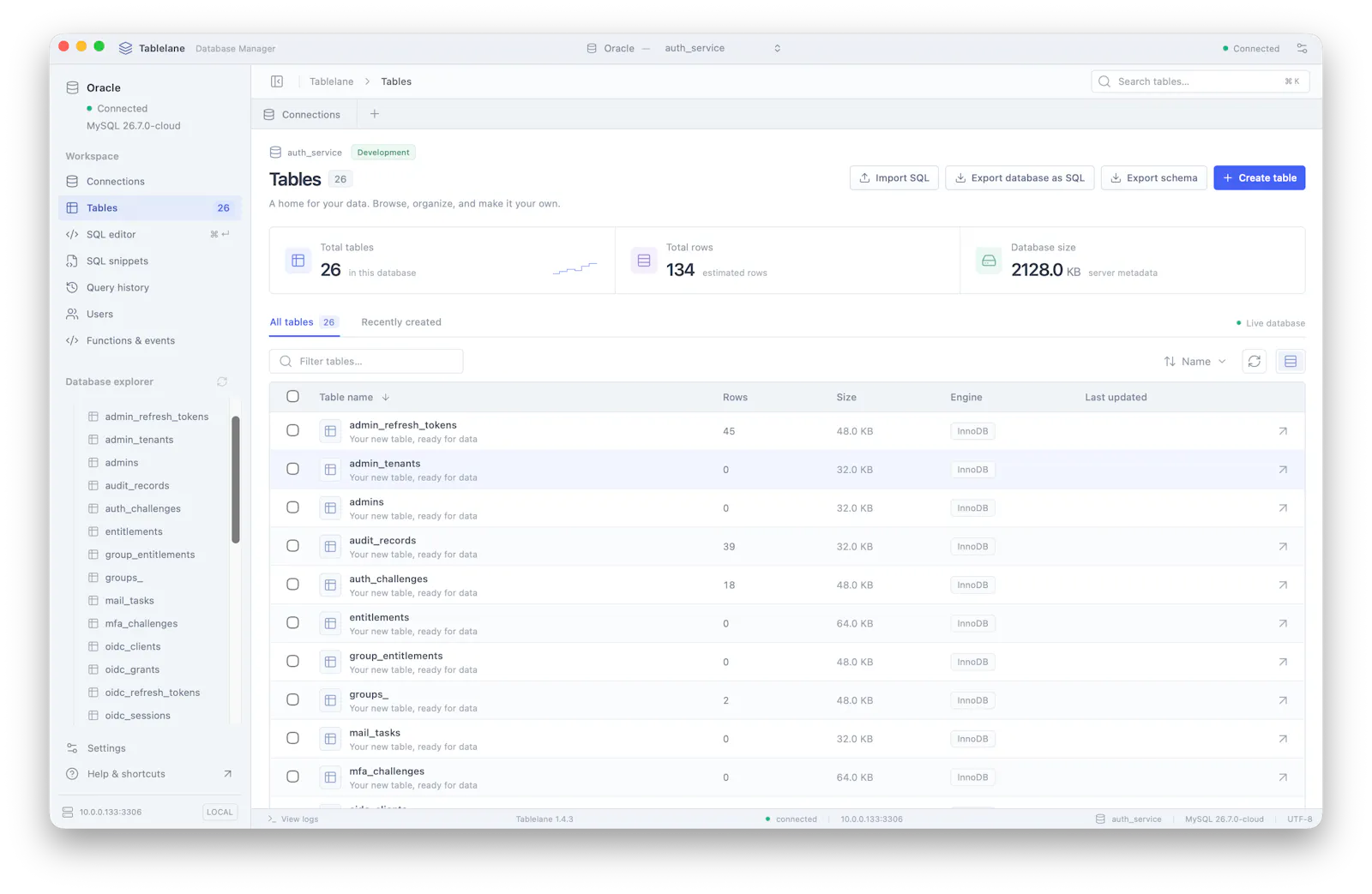The height and width of the screenshot is (894, 1372).
Task: Open audit_records row arrow icon
Action: (x=1283, y=547)
